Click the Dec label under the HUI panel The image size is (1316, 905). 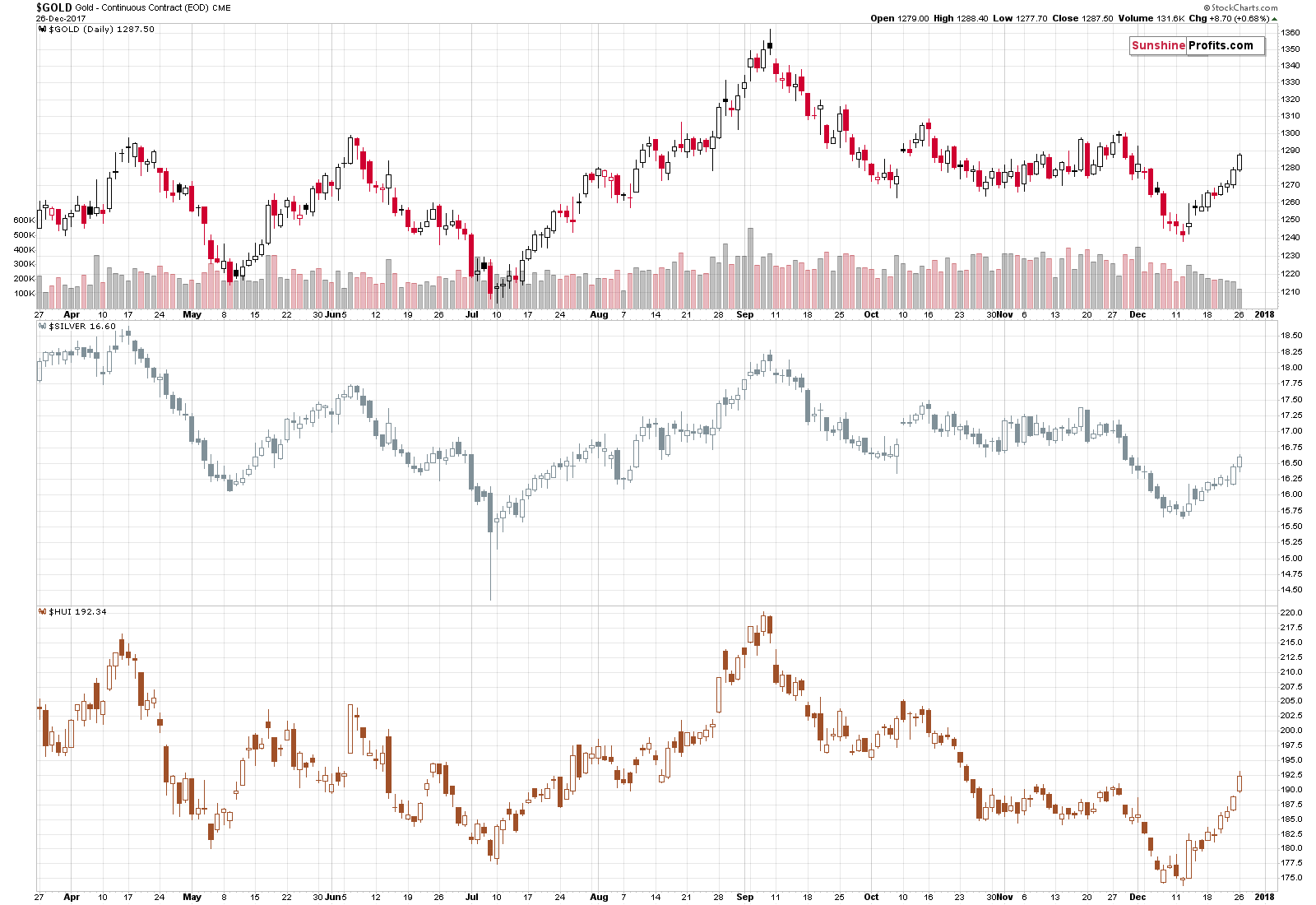[x=1137, y=897]
